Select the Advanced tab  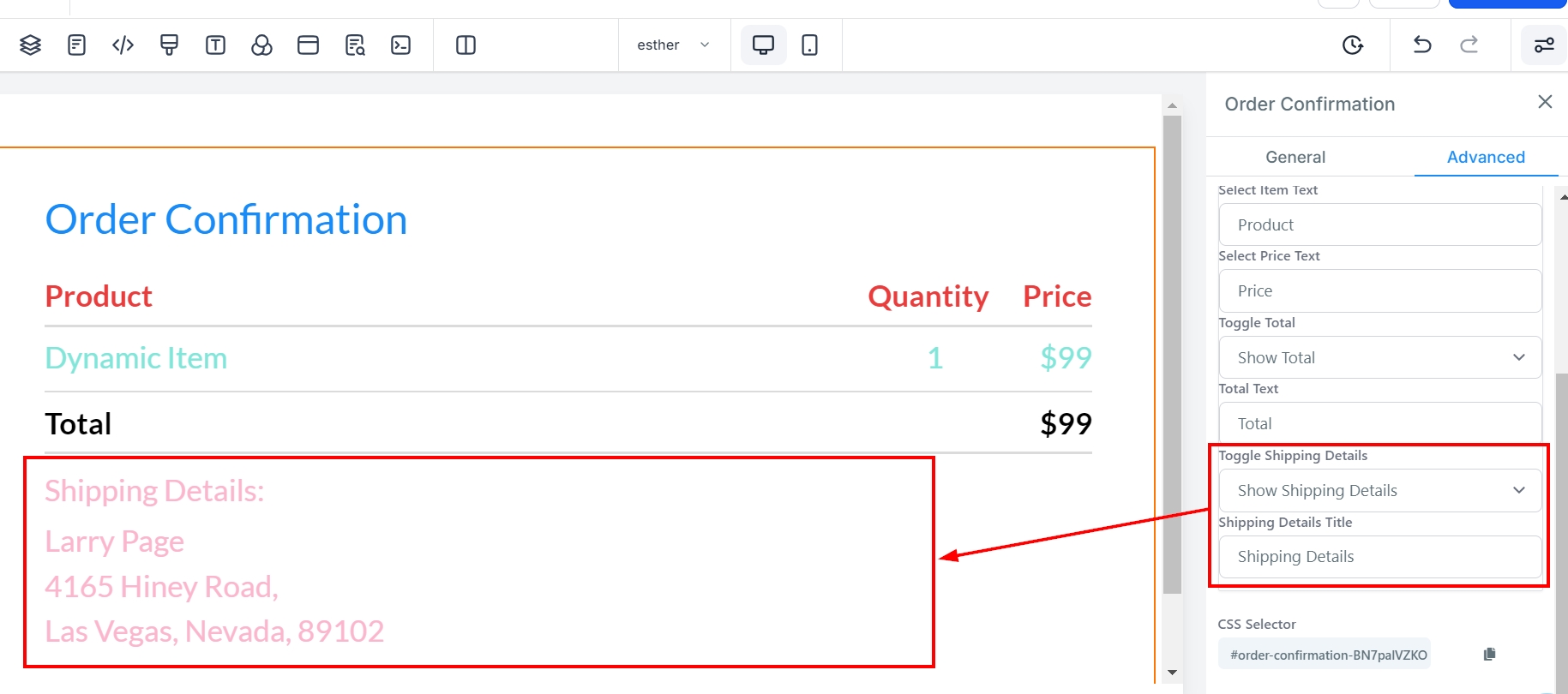1486,157
